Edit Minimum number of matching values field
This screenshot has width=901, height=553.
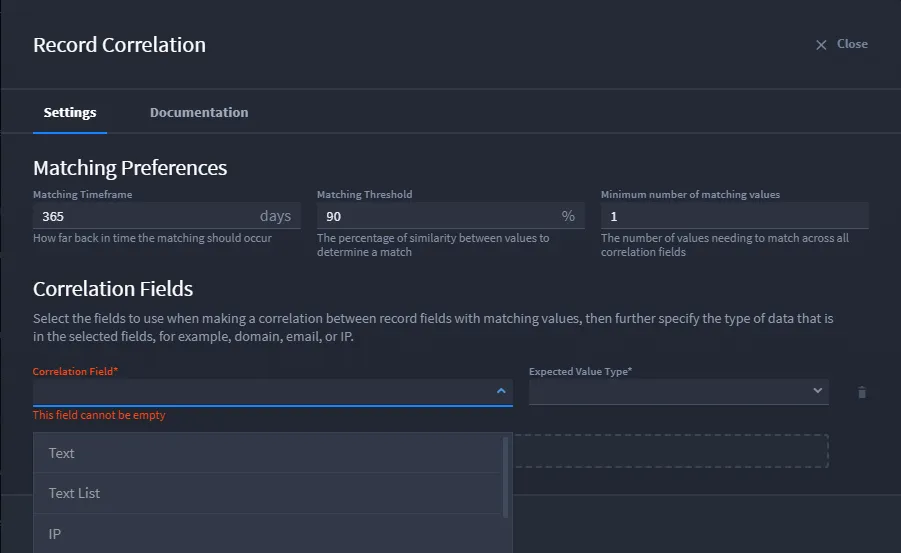click(734, 216)
